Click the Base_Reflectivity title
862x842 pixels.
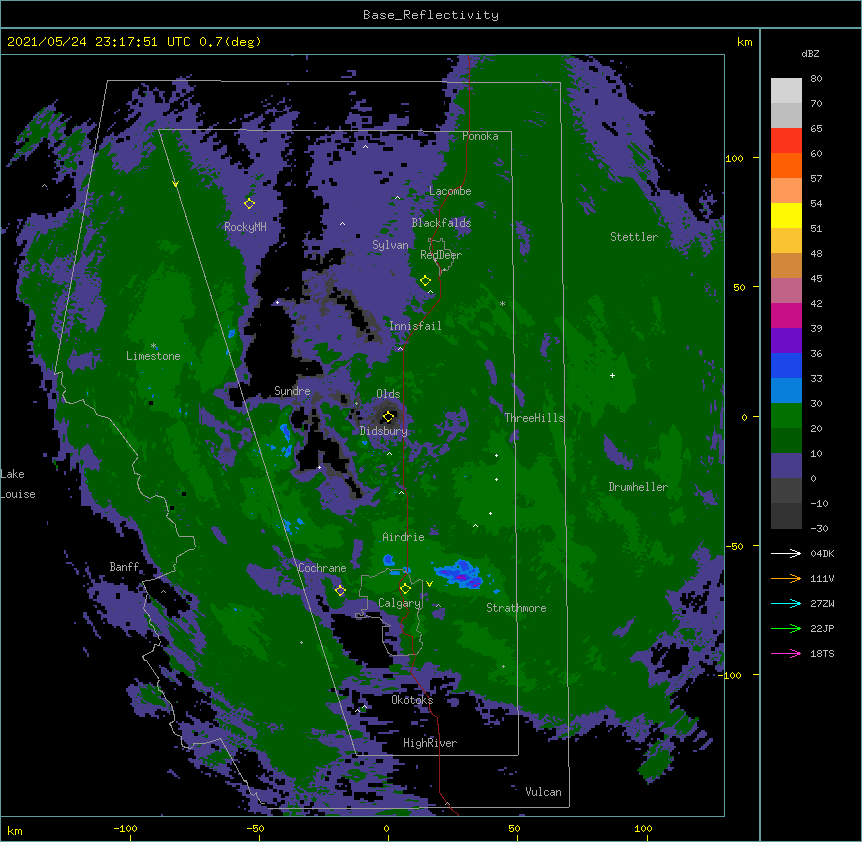431,15
